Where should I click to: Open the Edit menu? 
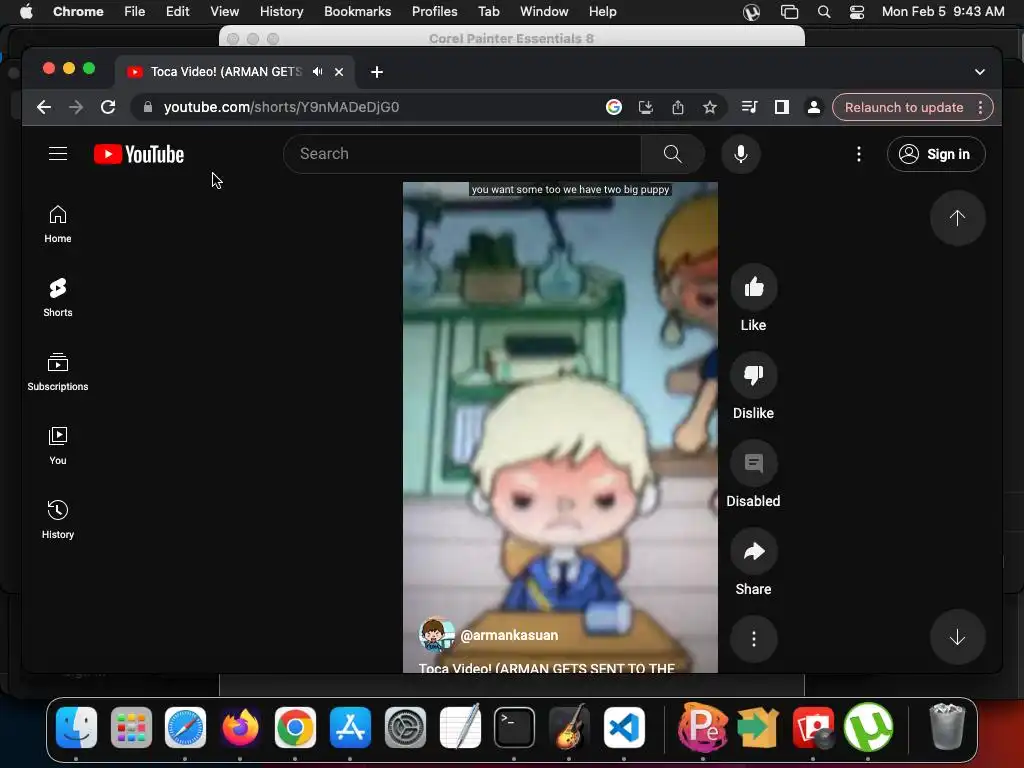click(178, 12)
